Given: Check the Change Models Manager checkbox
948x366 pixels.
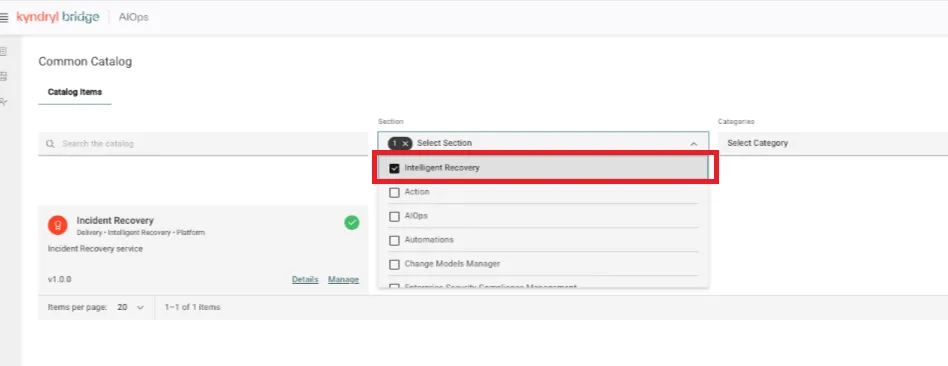Looking at the screenshot, I should (394, 265).
